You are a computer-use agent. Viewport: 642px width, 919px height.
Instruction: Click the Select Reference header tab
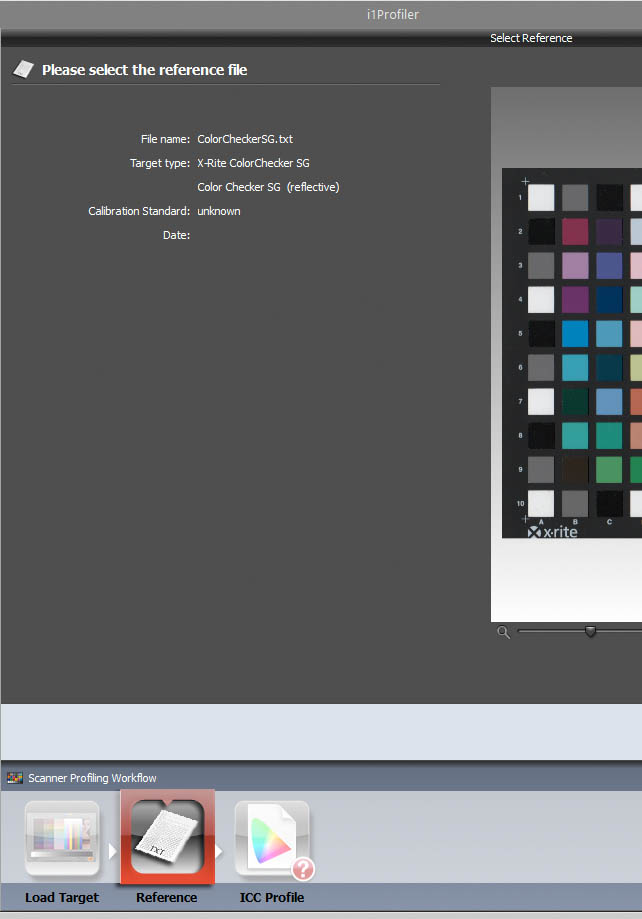[x=531, y=38]
